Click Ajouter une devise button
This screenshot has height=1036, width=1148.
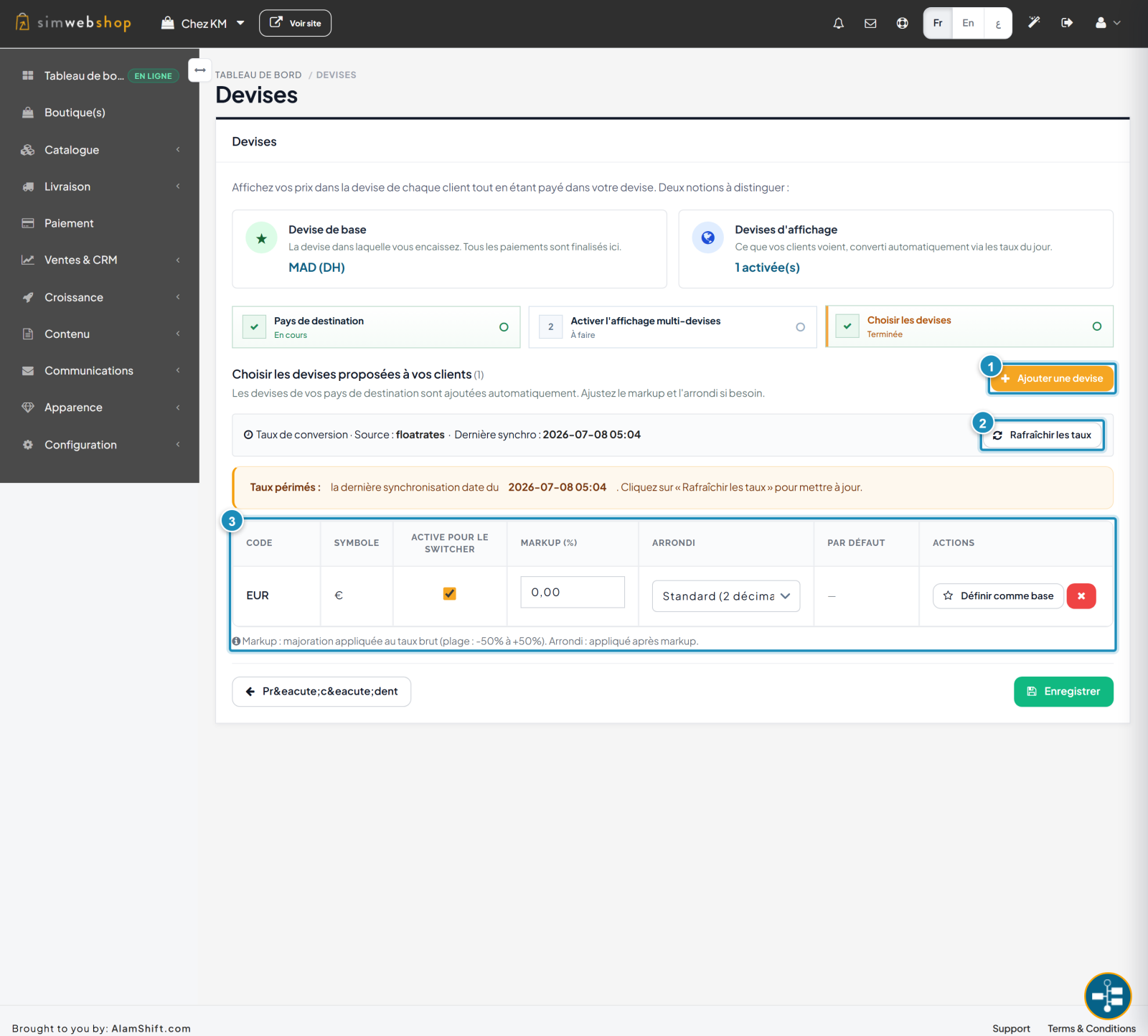[1052, 378]
